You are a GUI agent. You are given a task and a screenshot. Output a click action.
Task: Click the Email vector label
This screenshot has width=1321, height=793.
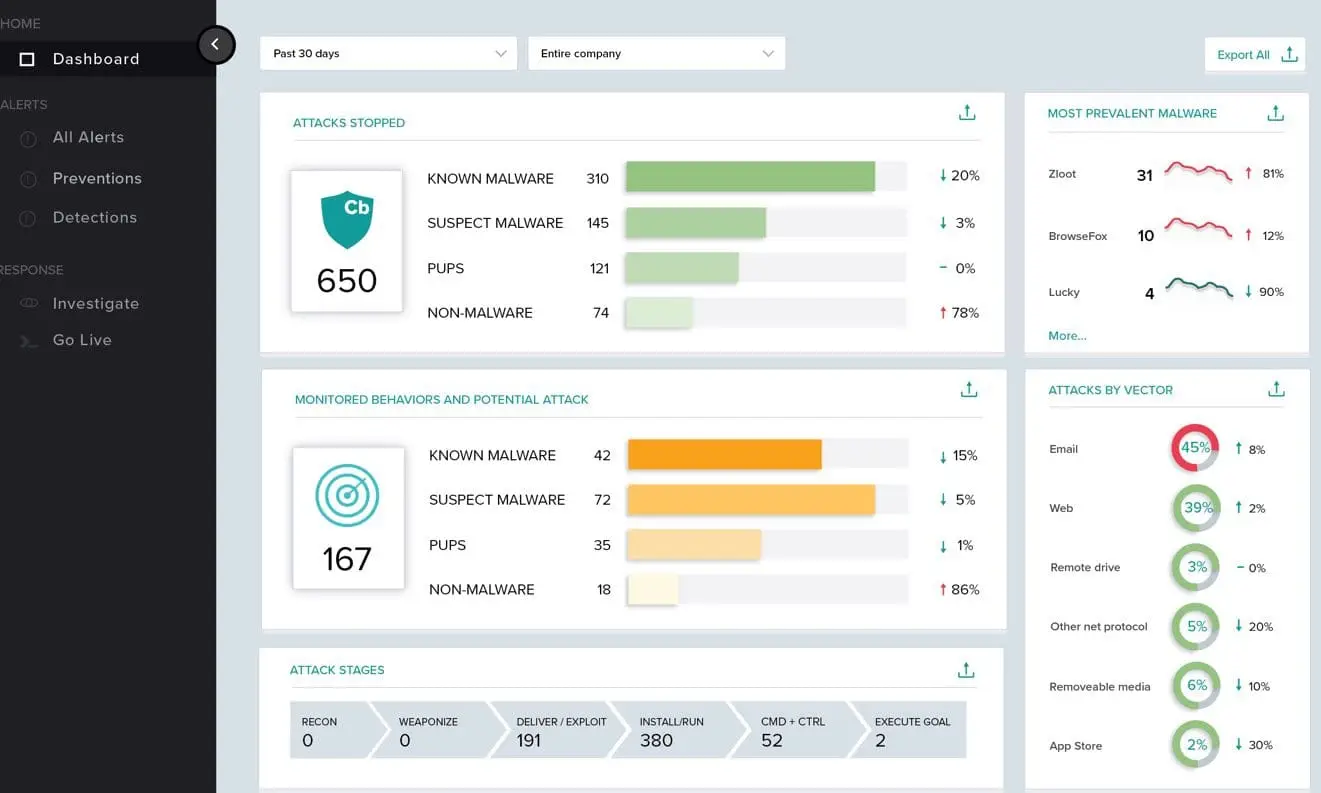(1064, 449)
